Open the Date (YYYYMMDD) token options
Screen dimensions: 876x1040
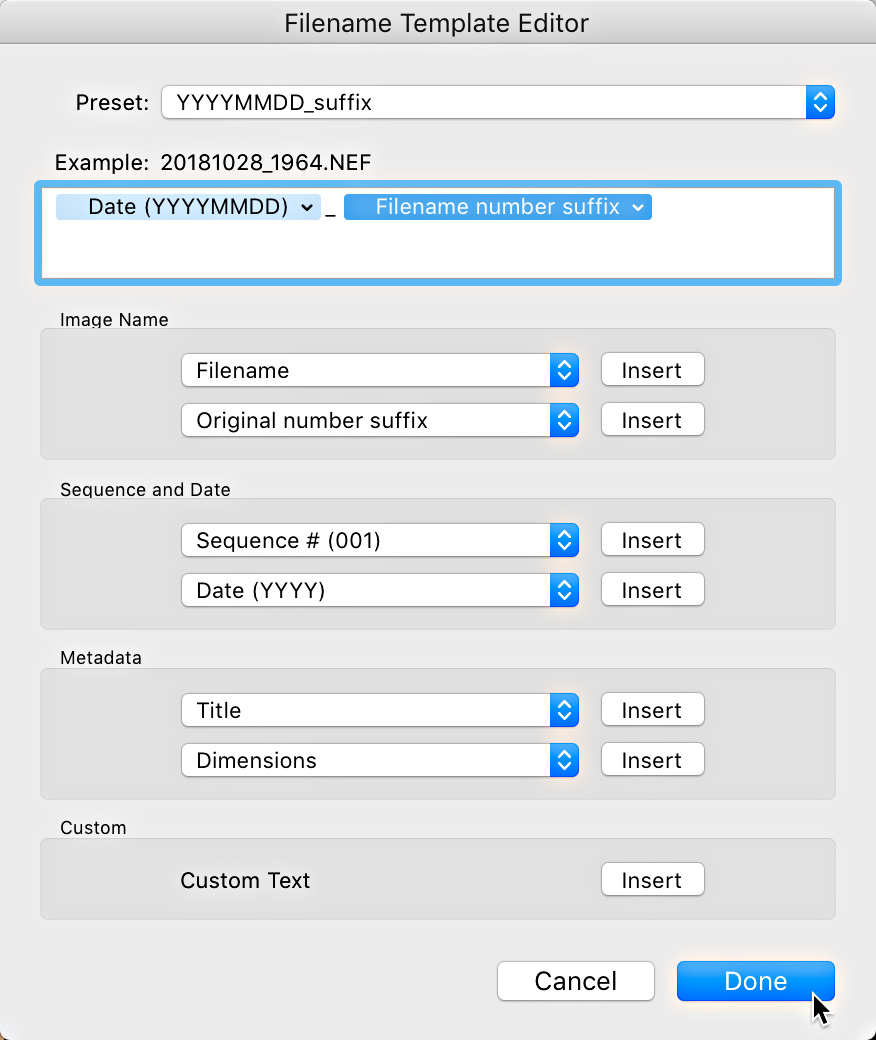coord(306,207)
